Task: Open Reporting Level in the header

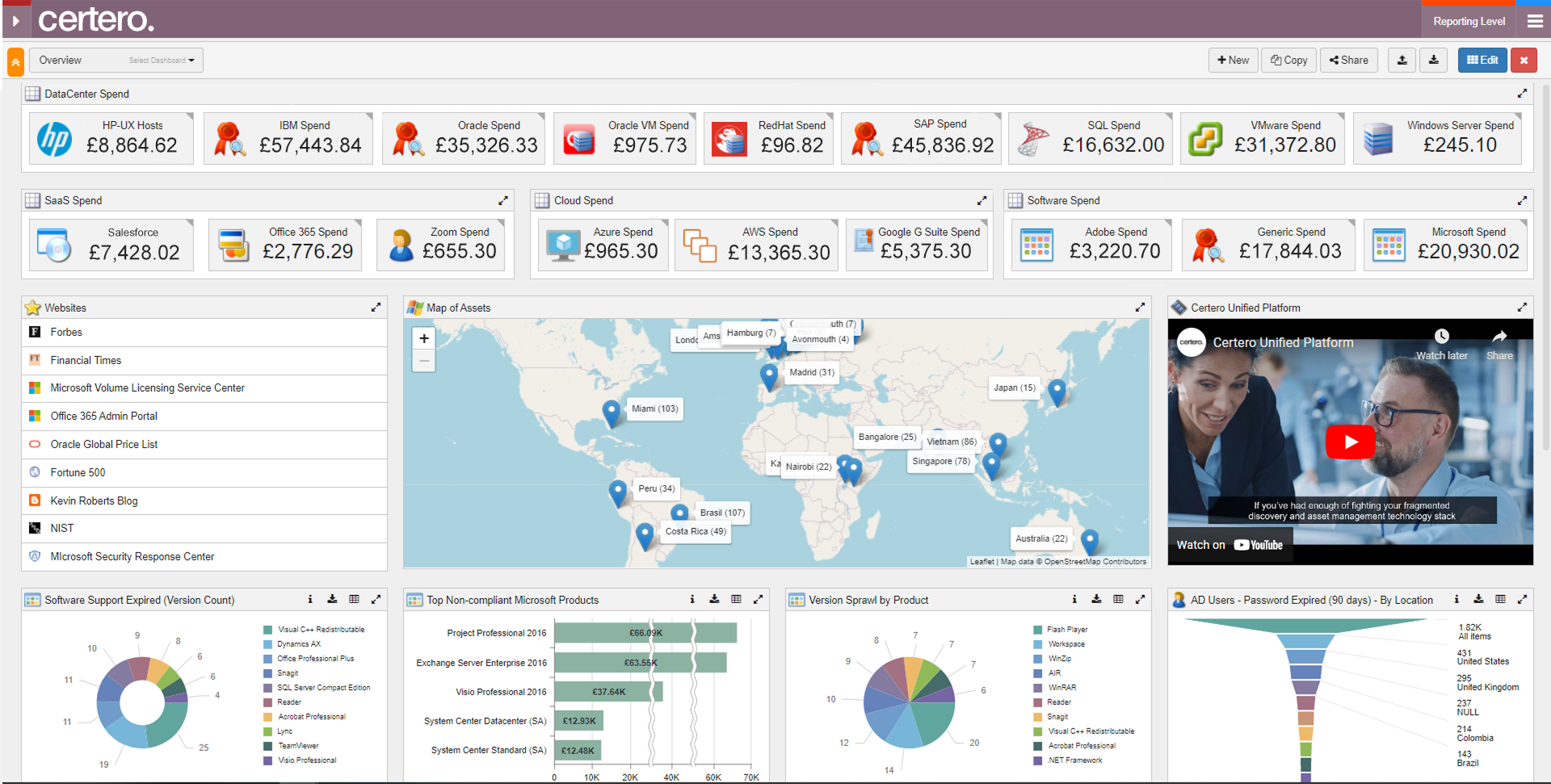Action: click(1469, 21)
